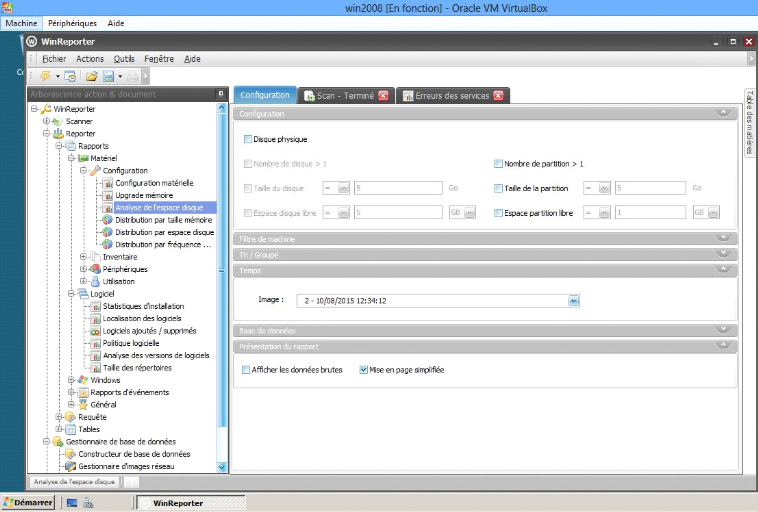Enable the Disque physique checkbox
Image resolution: width=758 pixels, height=512 pixels.
click(248, 139)
